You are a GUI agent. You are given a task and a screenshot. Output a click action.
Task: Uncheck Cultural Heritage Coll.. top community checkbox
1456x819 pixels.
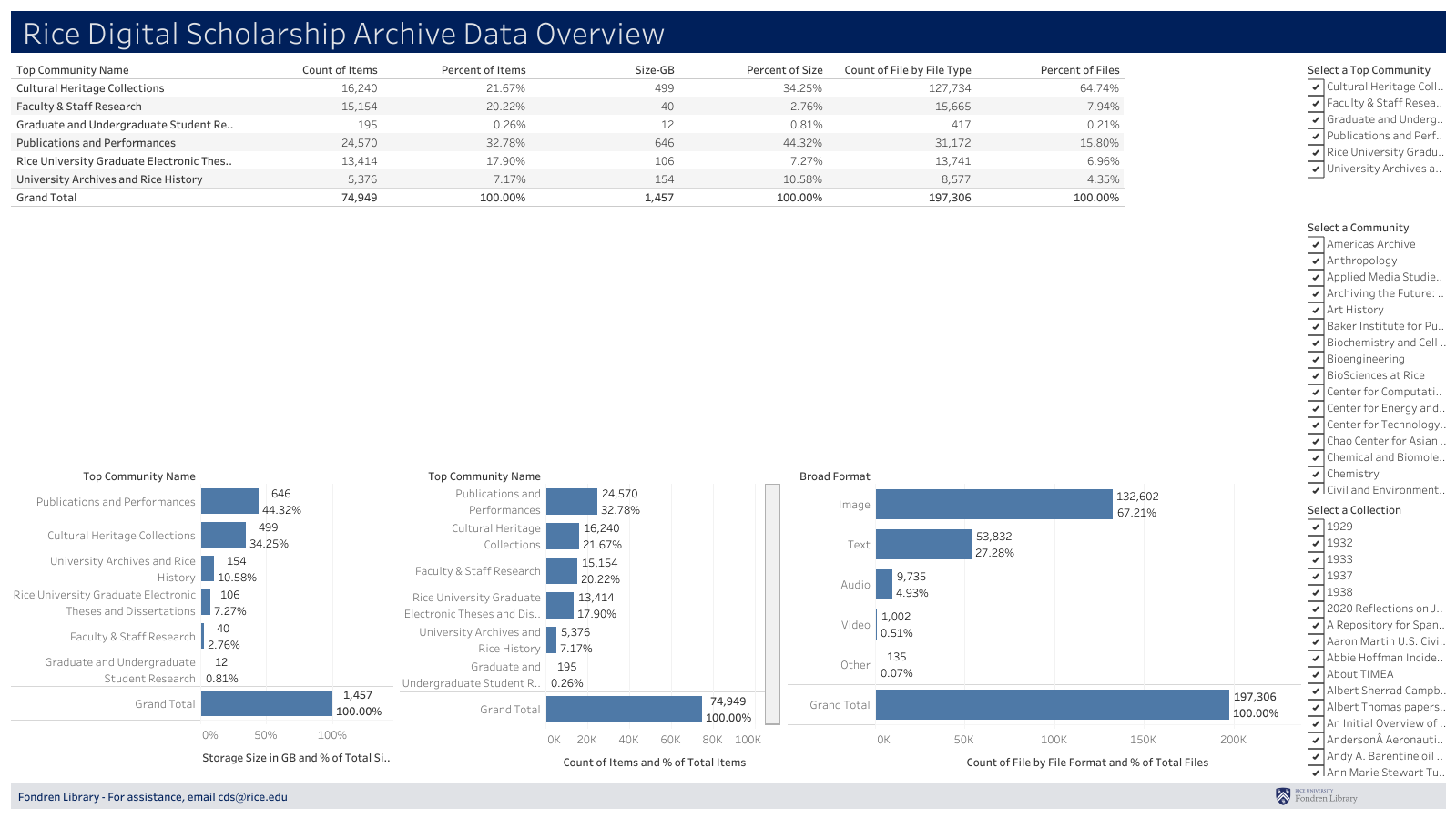pos(1315,87)
